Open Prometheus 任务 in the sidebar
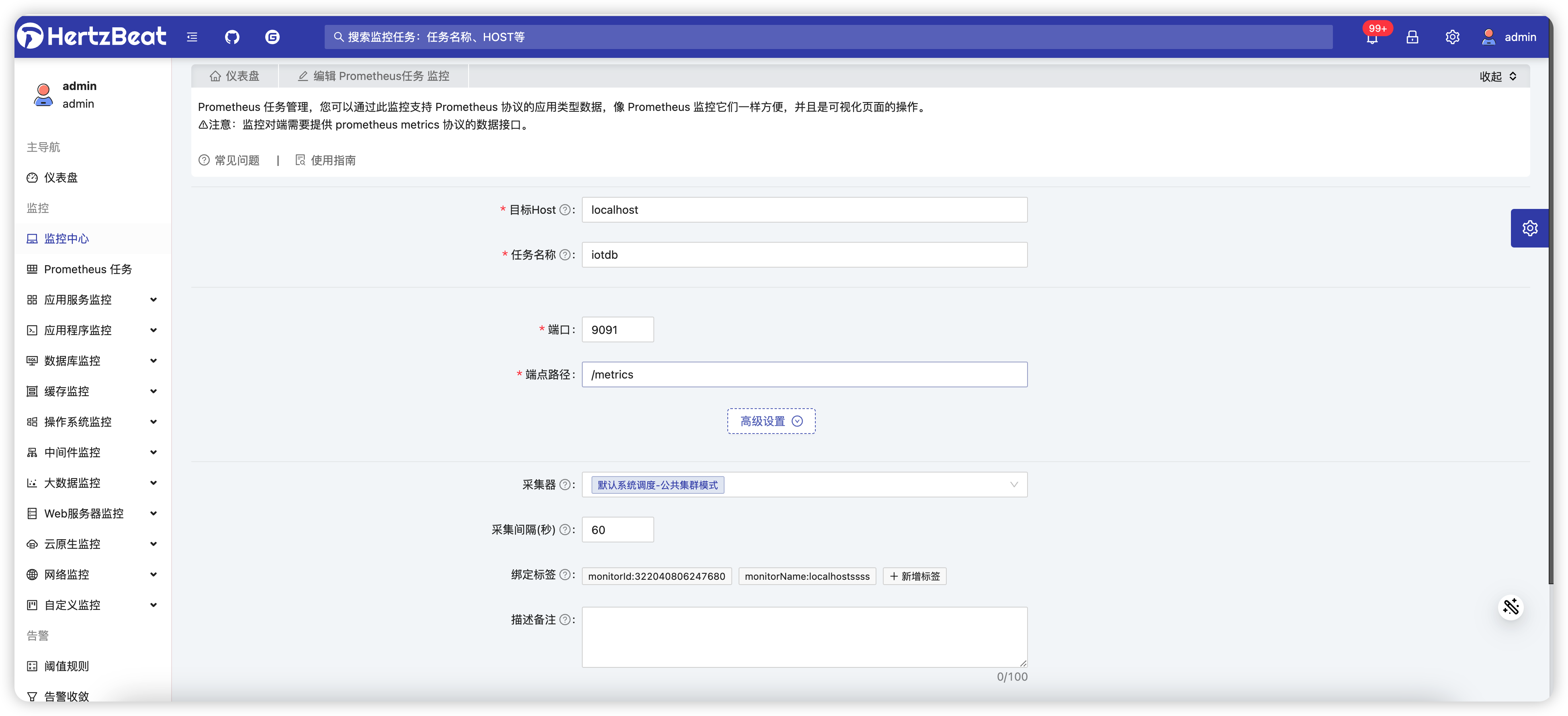 pyautogui.click(x=88, y=269)
